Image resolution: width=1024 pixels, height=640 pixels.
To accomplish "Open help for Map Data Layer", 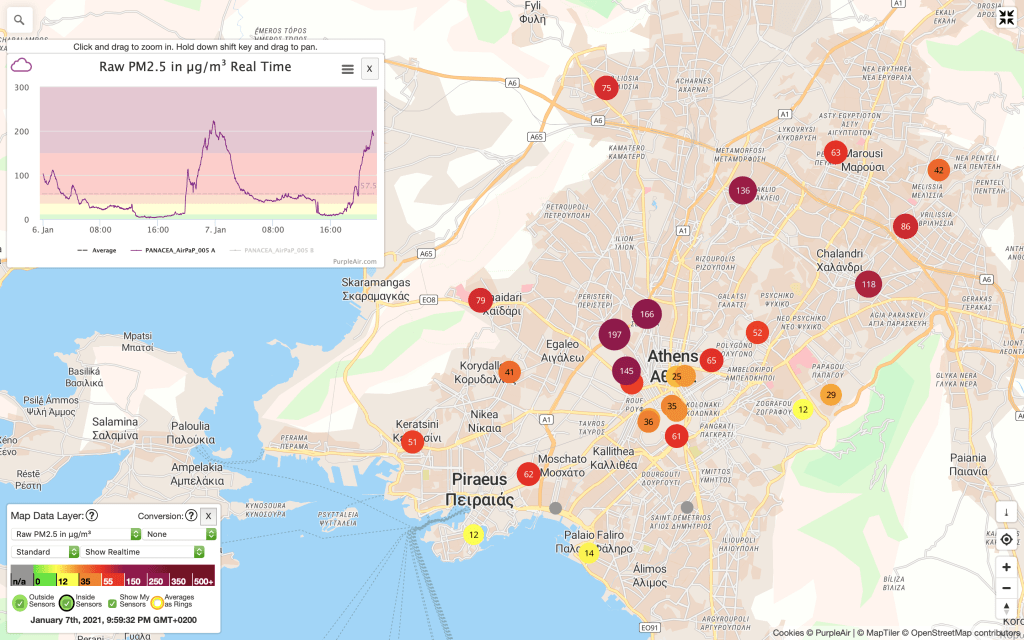I will [92, 516].
